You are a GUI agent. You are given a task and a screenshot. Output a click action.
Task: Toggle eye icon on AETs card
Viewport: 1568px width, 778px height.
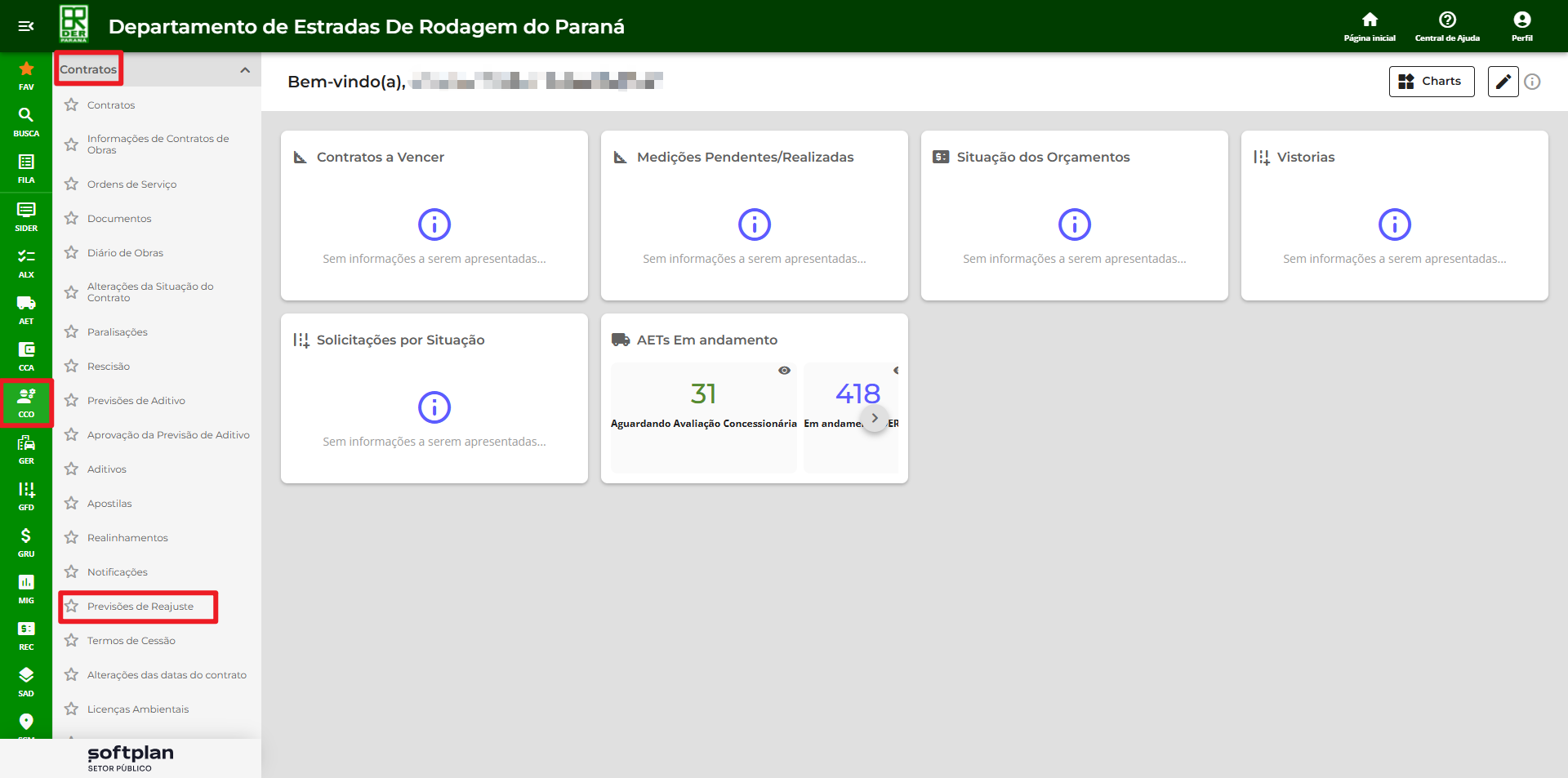[x=784, y=371]
